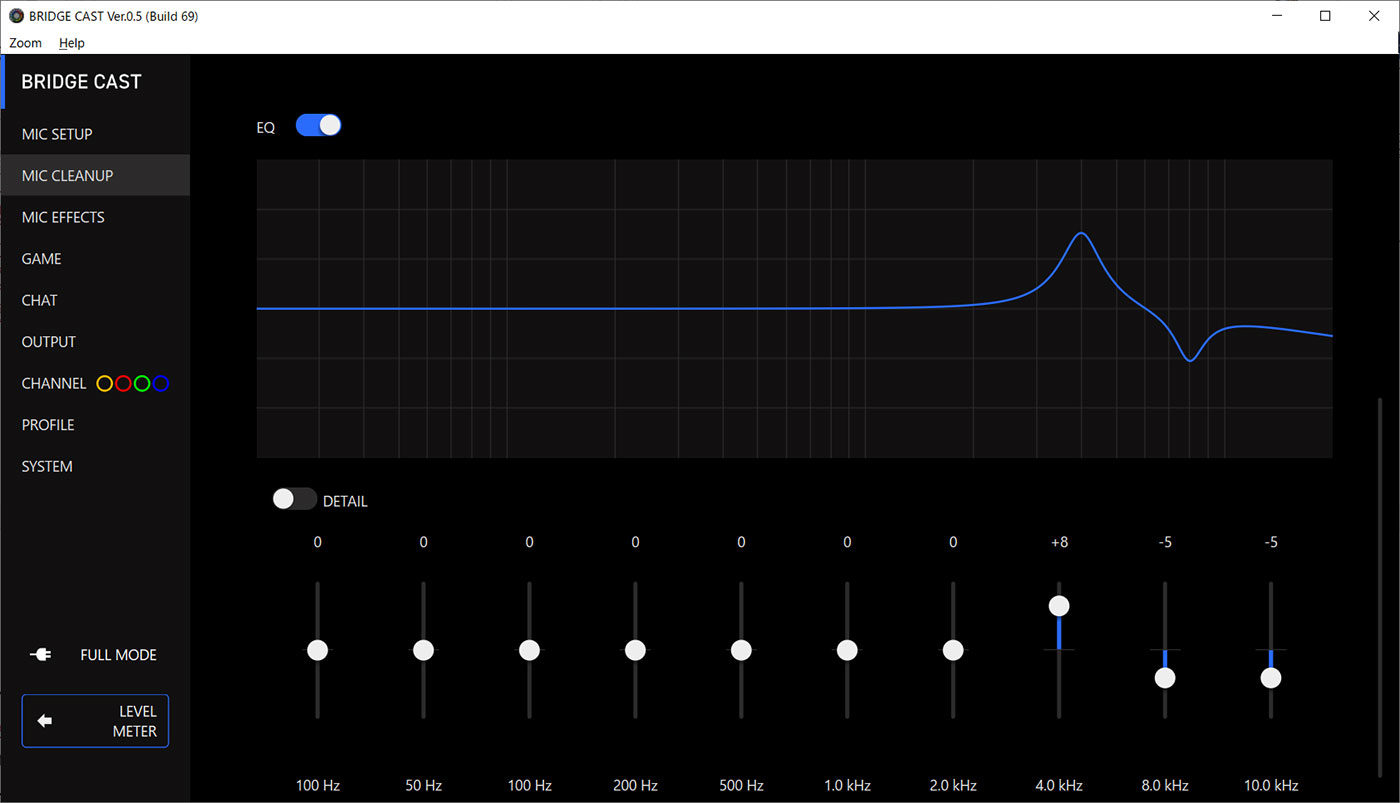Click the 4.0 kHz slider knob
1400x803 pixels.
[1059, 606]
